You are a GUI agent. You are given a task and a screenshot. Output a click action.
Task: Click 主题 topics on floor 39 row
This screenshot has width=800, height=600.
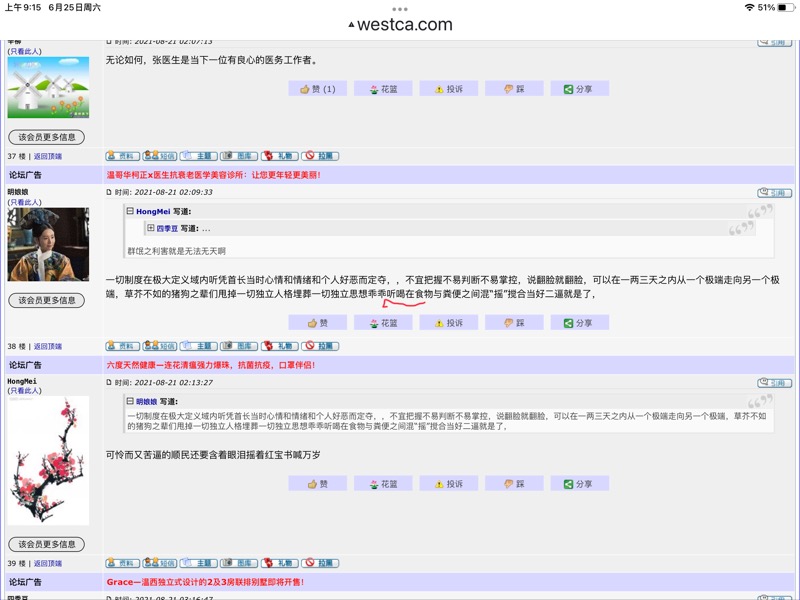click(198, 563)
